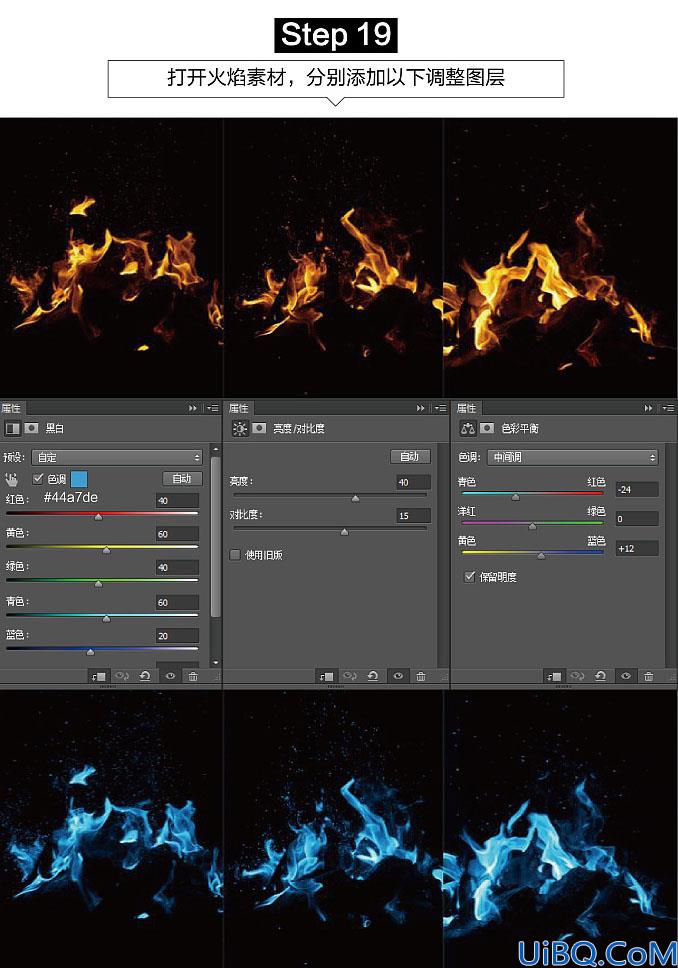Screen dimensions: 678x968
Task: Select the layer mask icon beside 黑白
Action: click(x=31, y=428)
